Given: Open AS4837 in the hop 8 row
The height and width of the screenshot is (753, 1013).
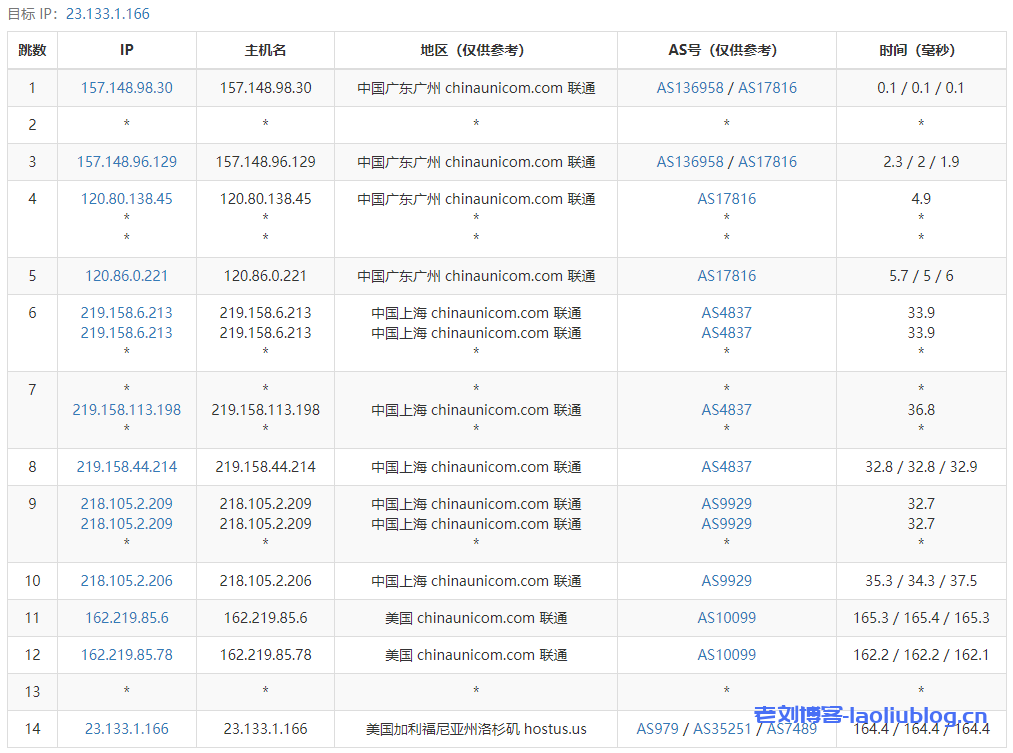Looking at the screenshot, I should pos(727,467).
